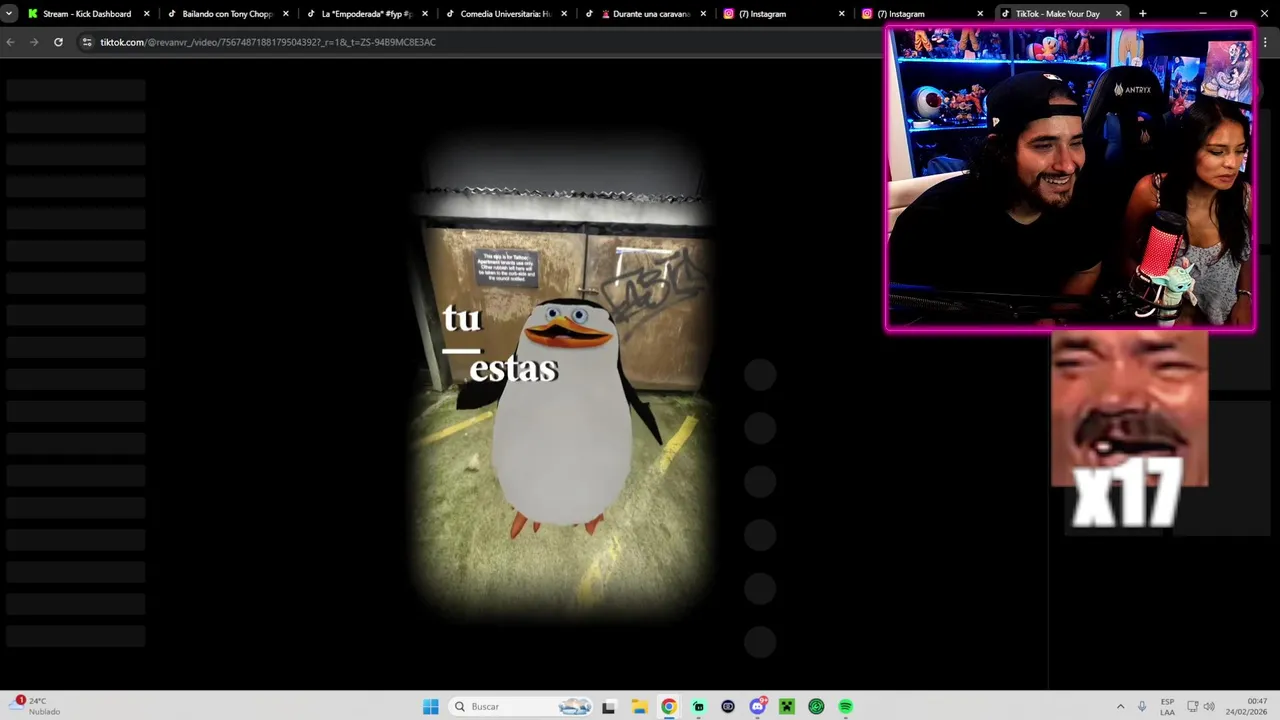Open the Windows Start menu
This screenshot has width=1280, height=720.
(x=431, y=707)
